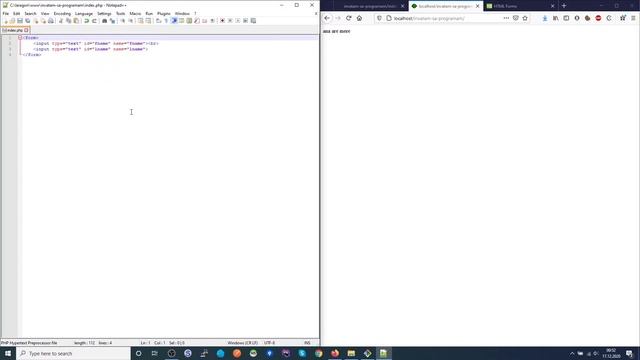Click the Save All toolbar icon
Viewport: 640px width, 360px height.
click(28, 21)
